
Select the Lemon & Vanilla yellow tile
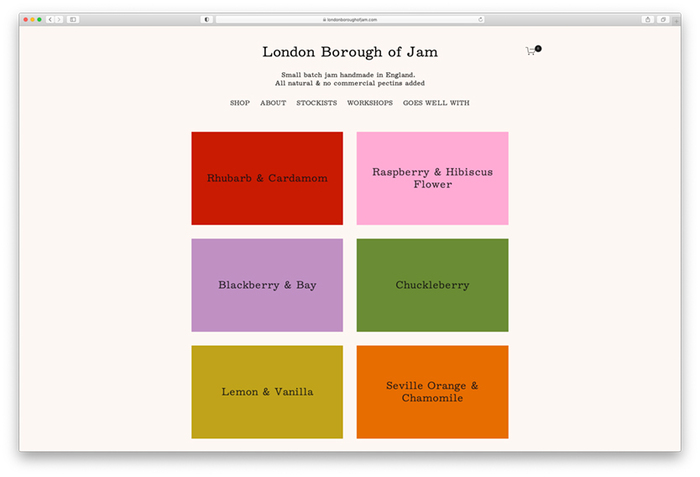[x=267, y=392]
